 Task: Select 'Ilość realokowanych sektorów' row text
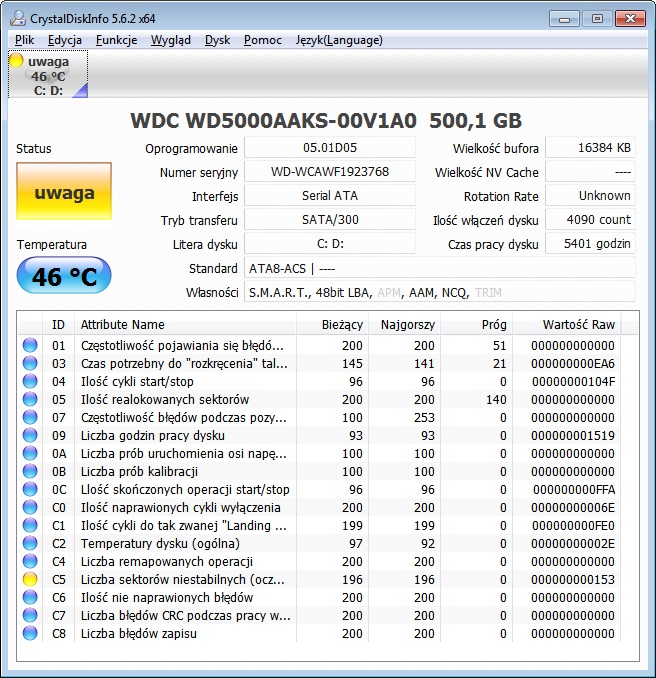pos(165,399)
